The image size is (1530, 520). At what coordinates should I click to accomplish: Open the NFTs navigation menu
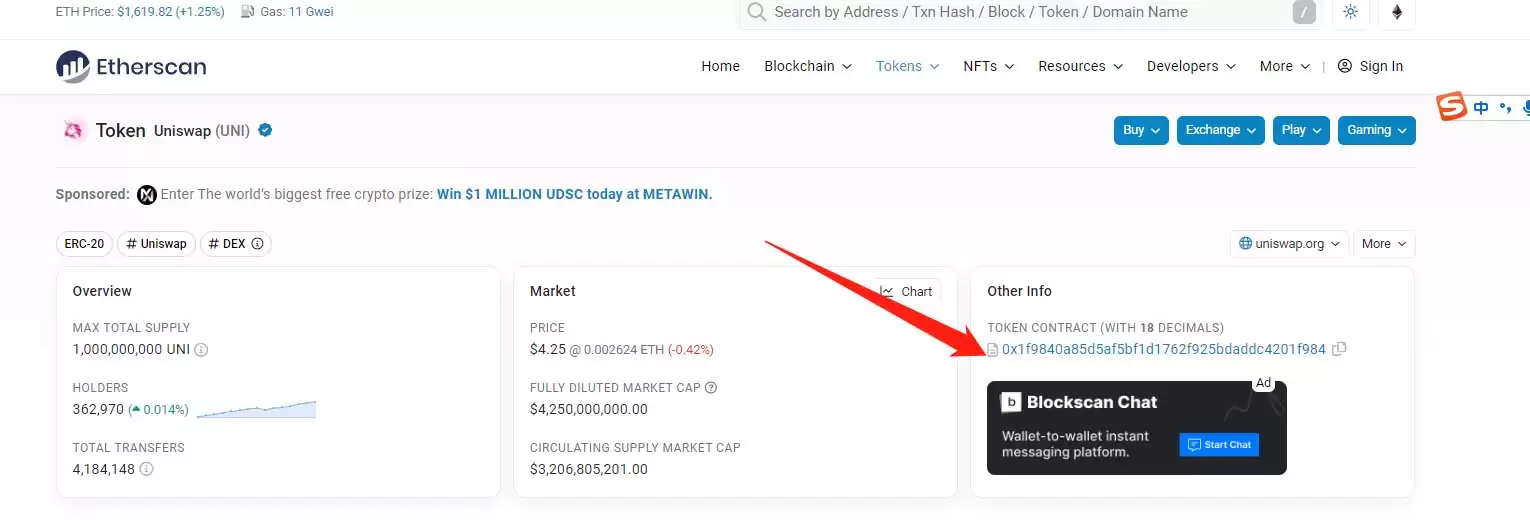tap(988, 66)
